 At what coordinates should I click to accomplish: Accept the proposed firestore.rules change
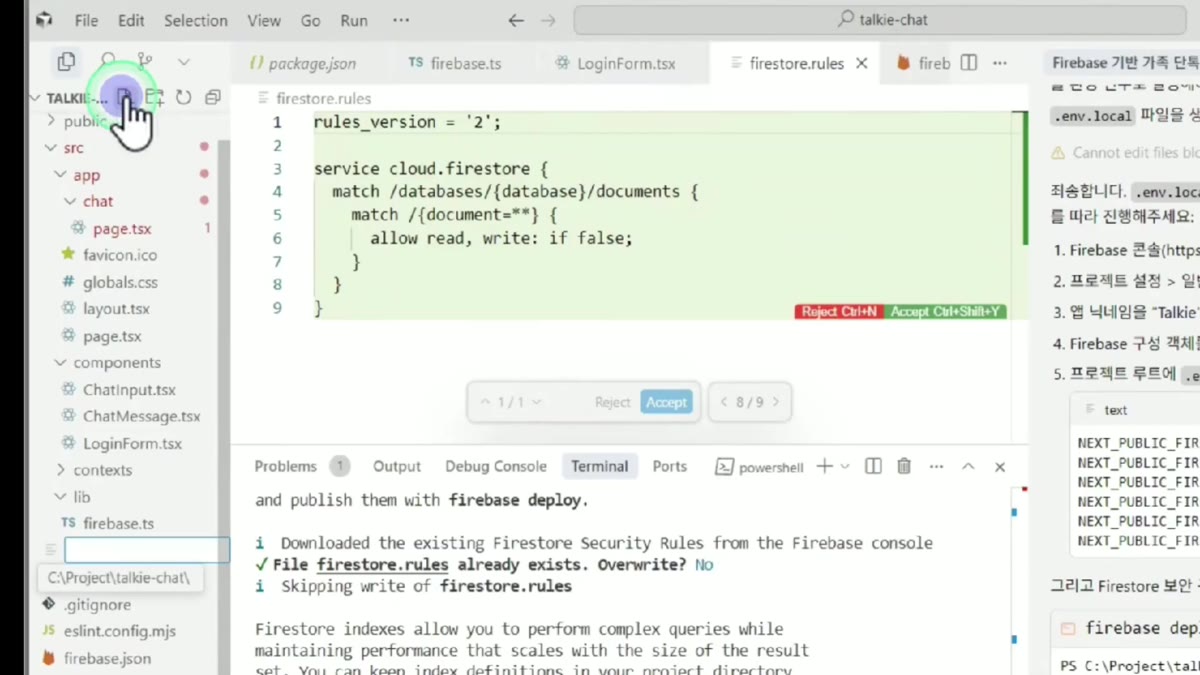(666, 402)
